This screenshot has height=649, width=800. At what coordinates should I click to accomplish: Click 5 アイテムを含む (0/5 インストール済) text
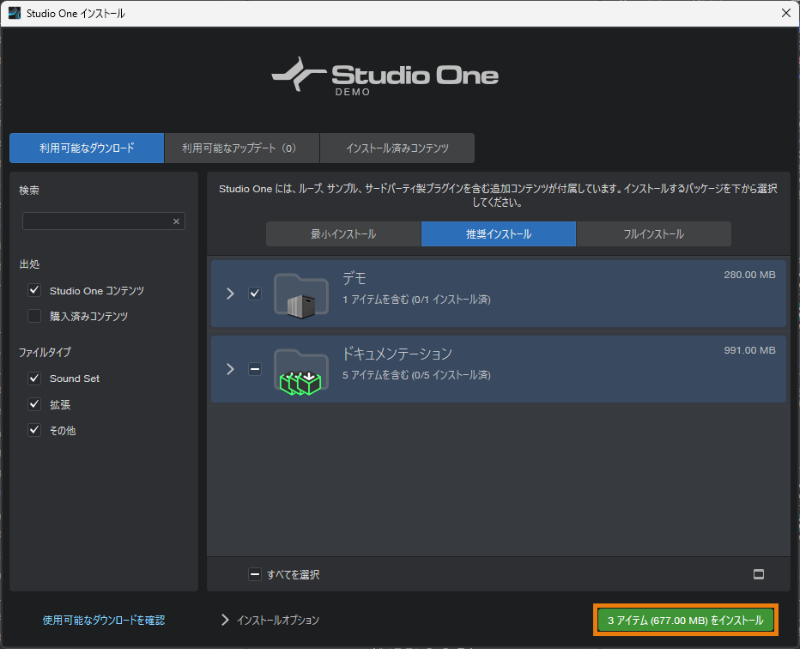point(416,375)
